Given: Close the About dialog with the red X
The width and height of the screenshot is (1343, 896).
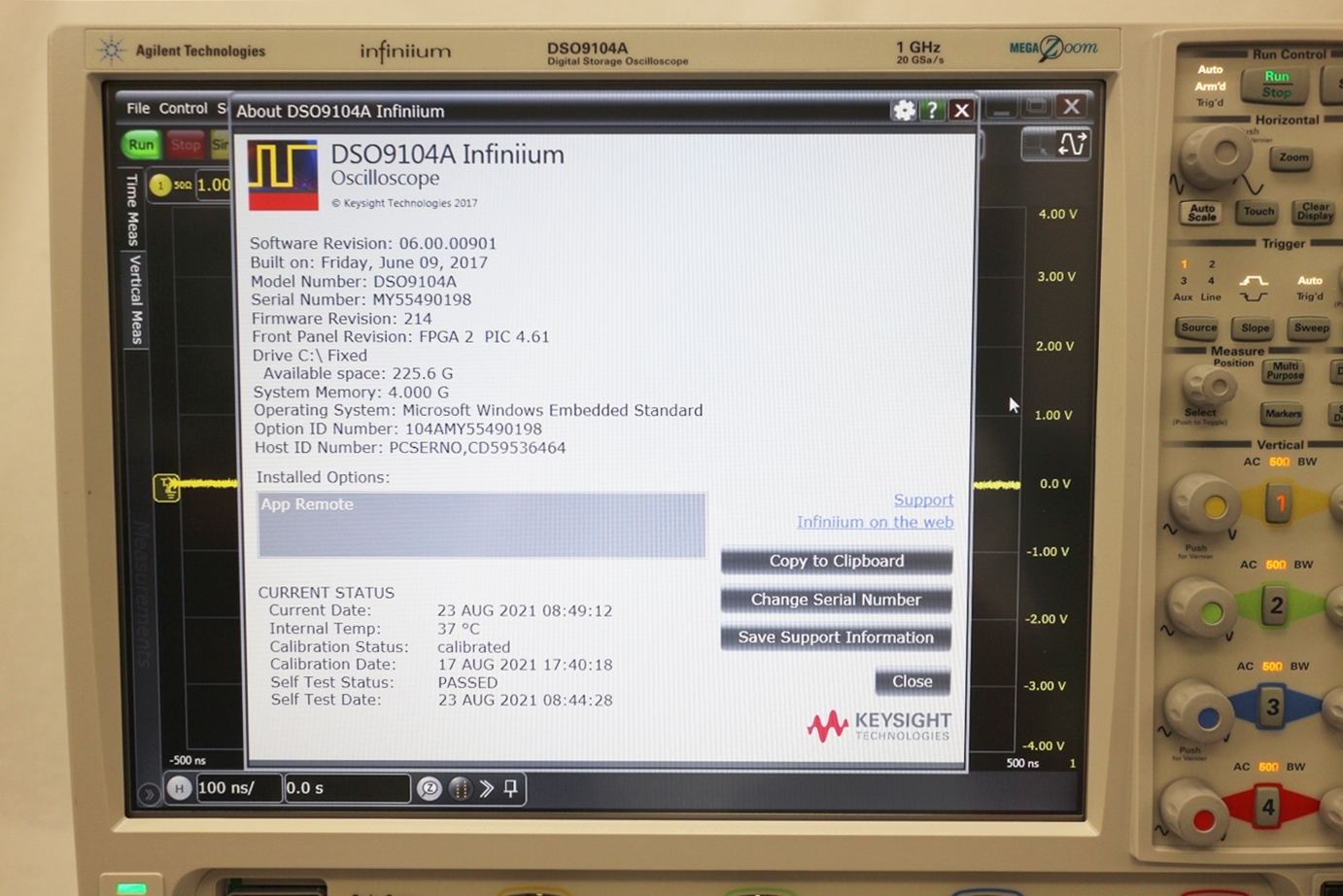Looking at the screenshot, I should (x=961, y=110).
